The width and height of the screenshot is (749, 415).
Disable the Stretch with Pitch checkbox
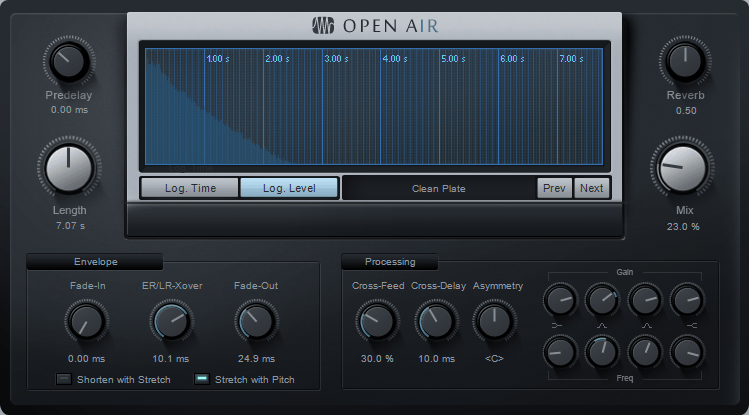pos(202,379)
